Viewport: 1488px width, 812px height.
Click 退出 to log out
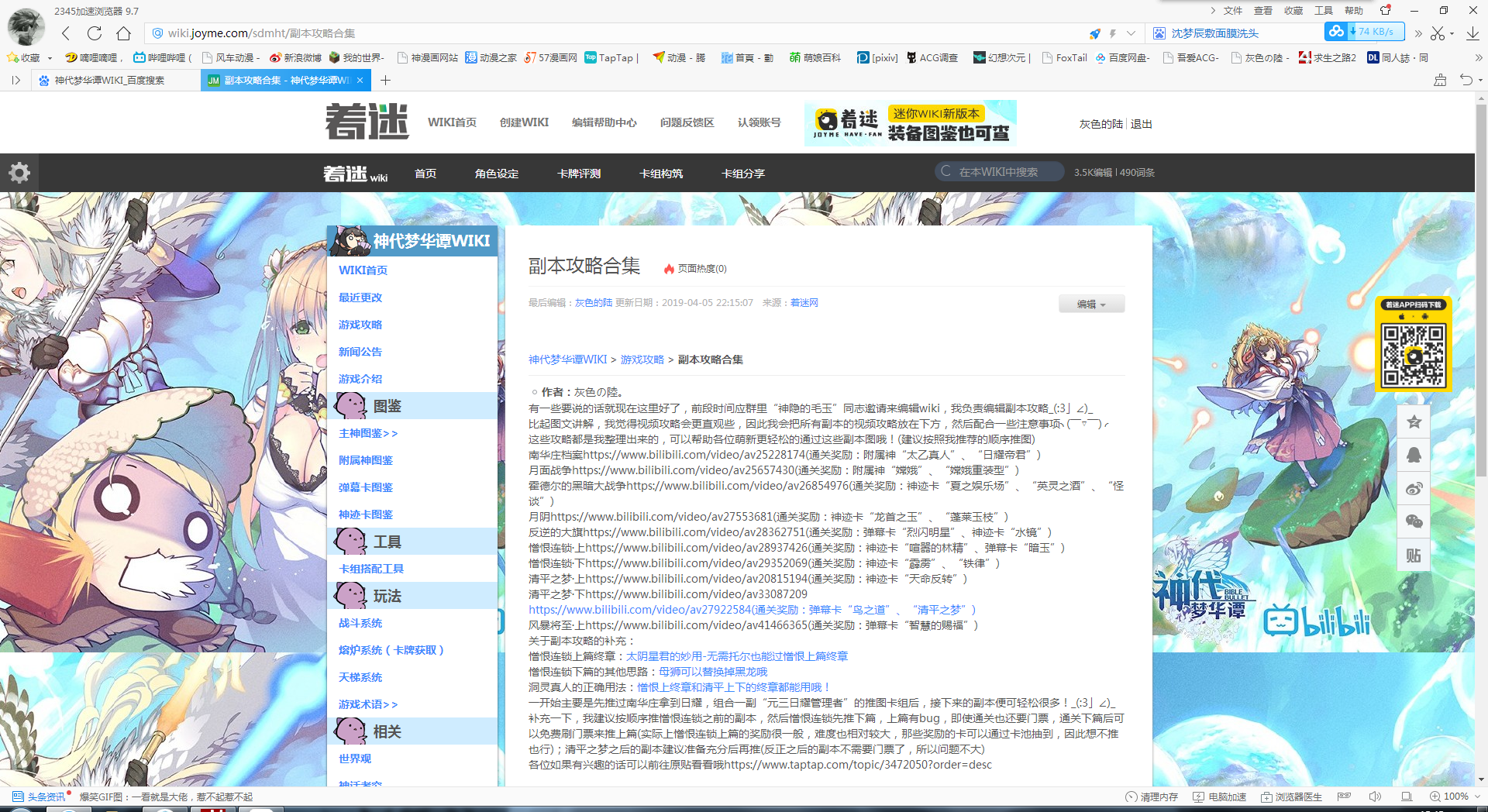(1141, 124)
